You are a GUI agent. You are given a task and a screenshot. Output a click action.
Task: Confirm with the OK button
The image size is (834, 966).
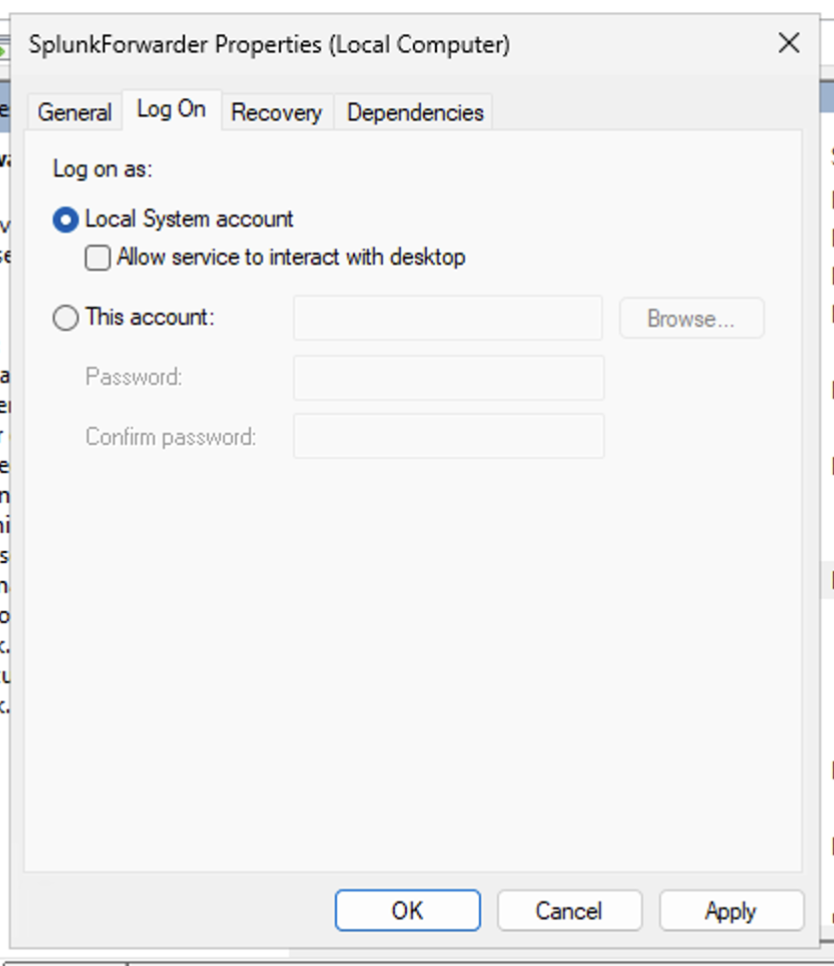click(408, 911)
